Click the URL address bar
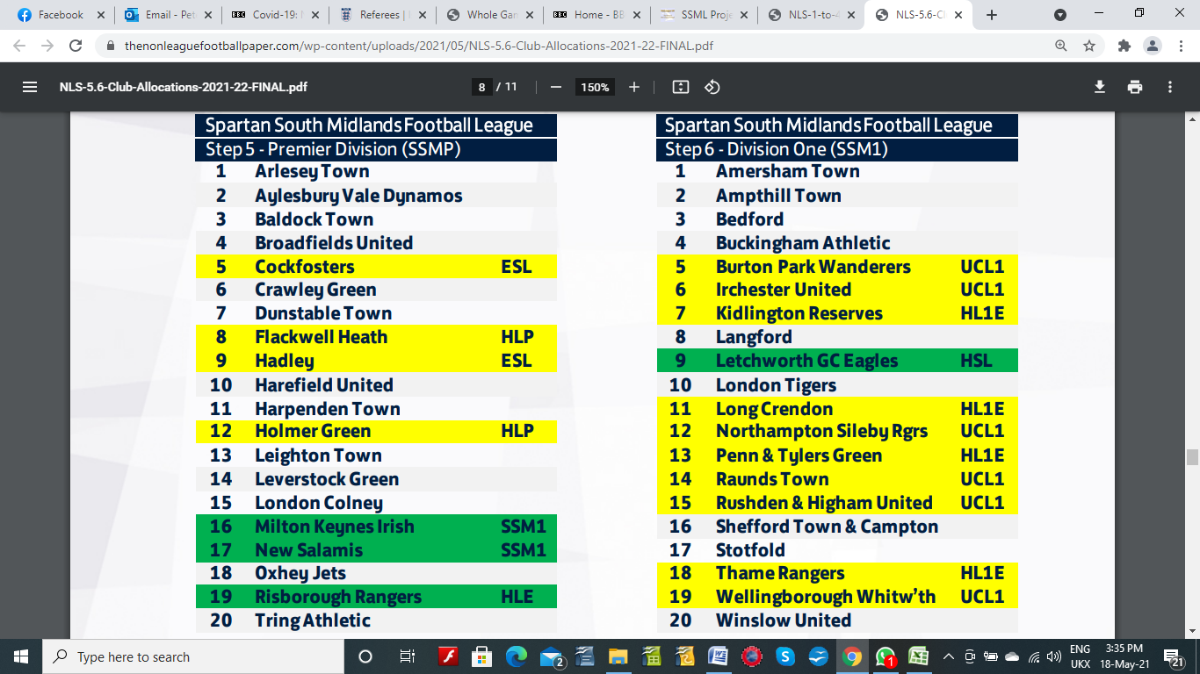This screenshot has height=674, width=1200. pyautogui.click(x=575, y=46)
